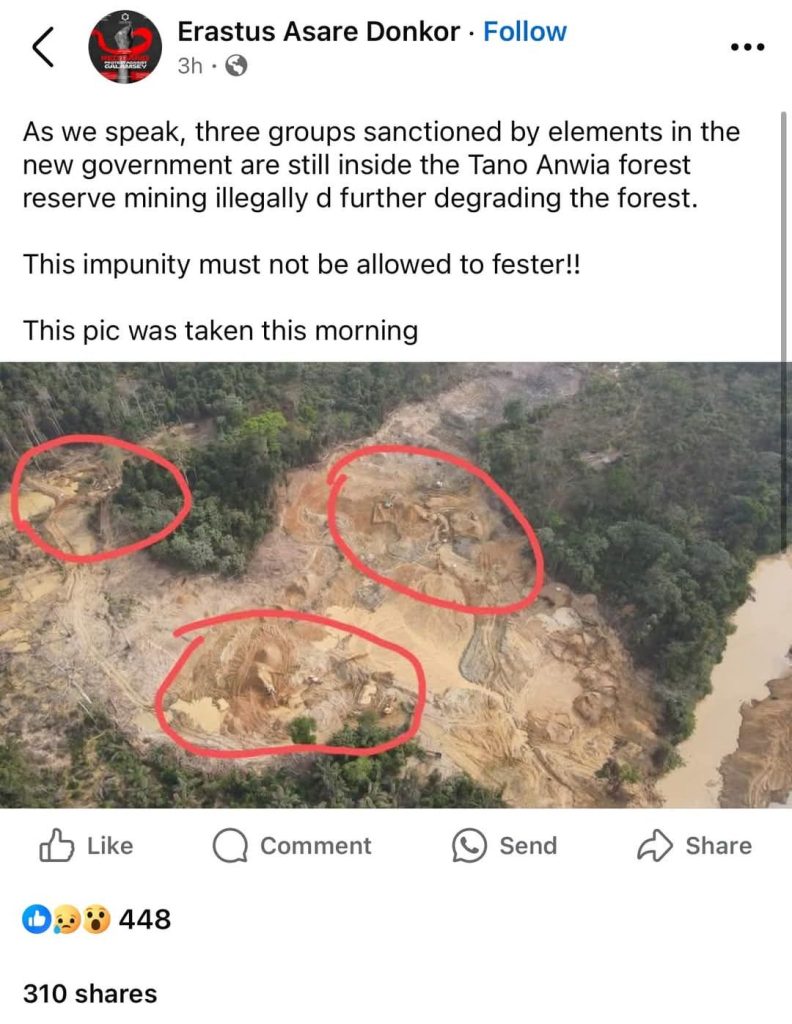Open the three-dot post options menu
Viewport: 792px width, 1024px height.
pyautogui.click(x=747, y=47)
